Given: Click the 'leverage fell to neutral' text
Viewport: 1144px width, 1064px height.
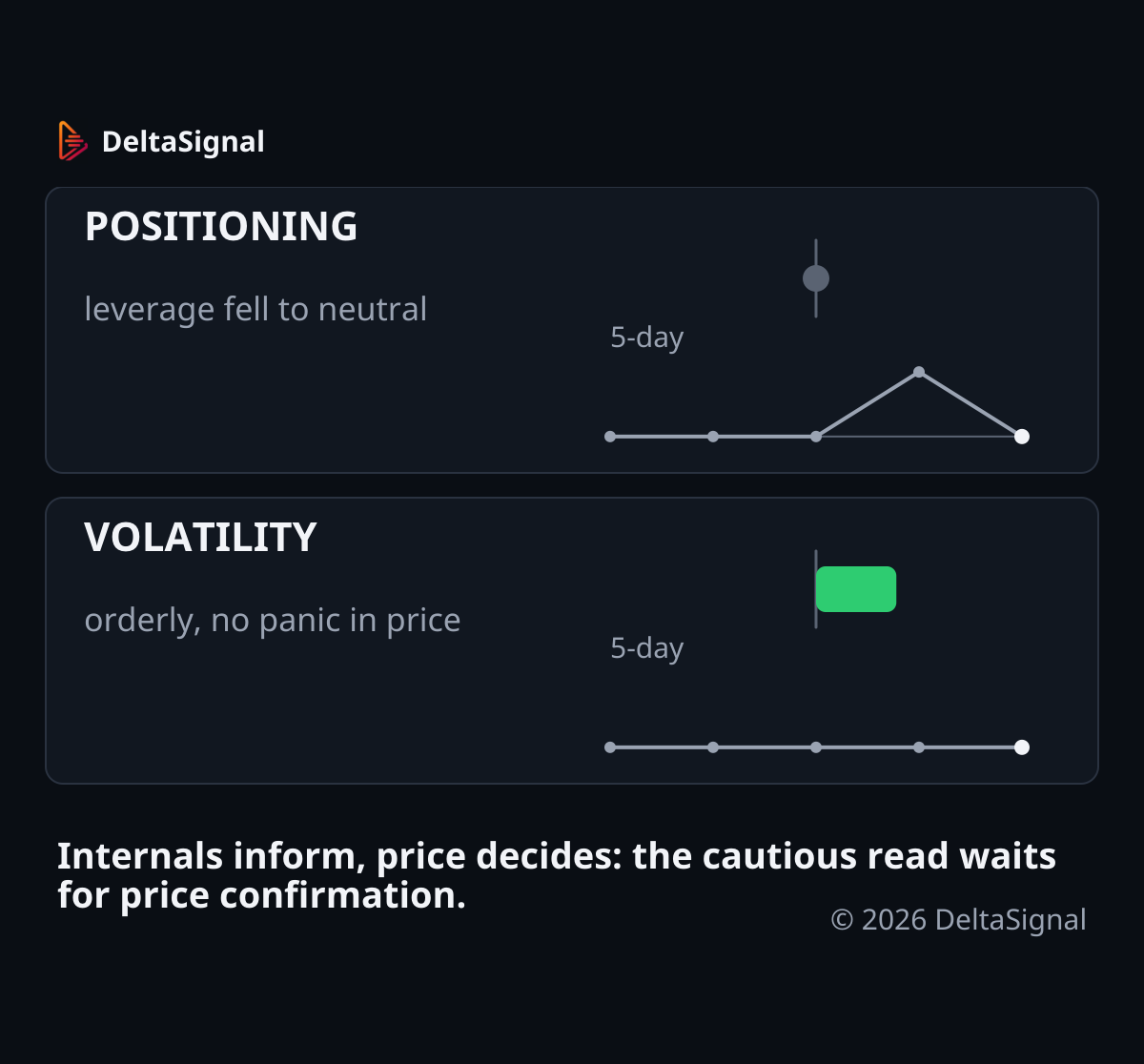Looking at the screenshot, I should 255,309.
